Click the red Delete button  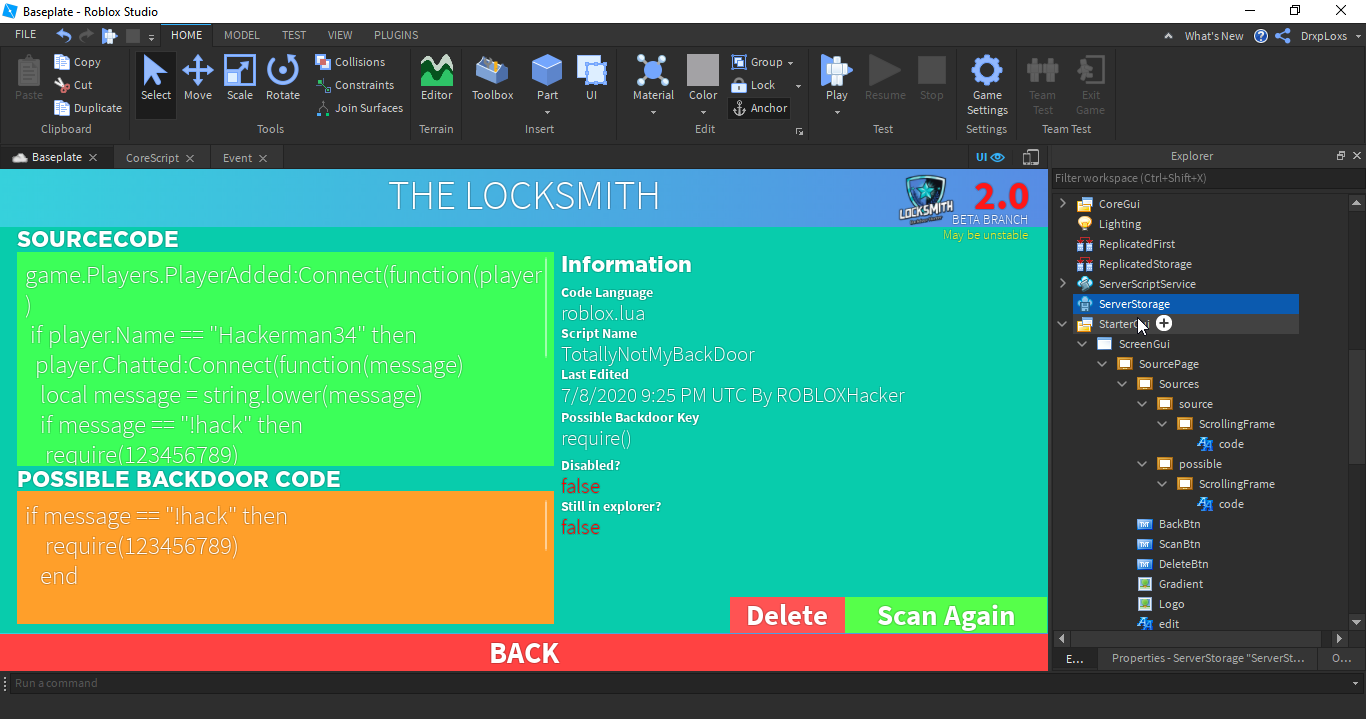click(x=787, y=615)
